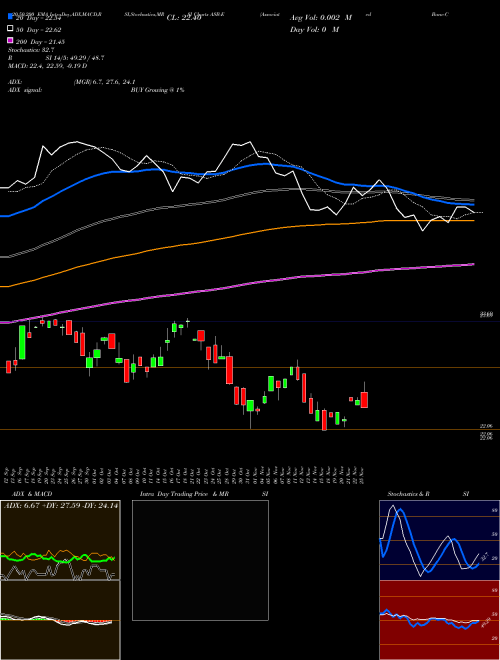Open the MACD mini chart below ADX
Screen dimensions: 500x660
[x=60, y=620]
